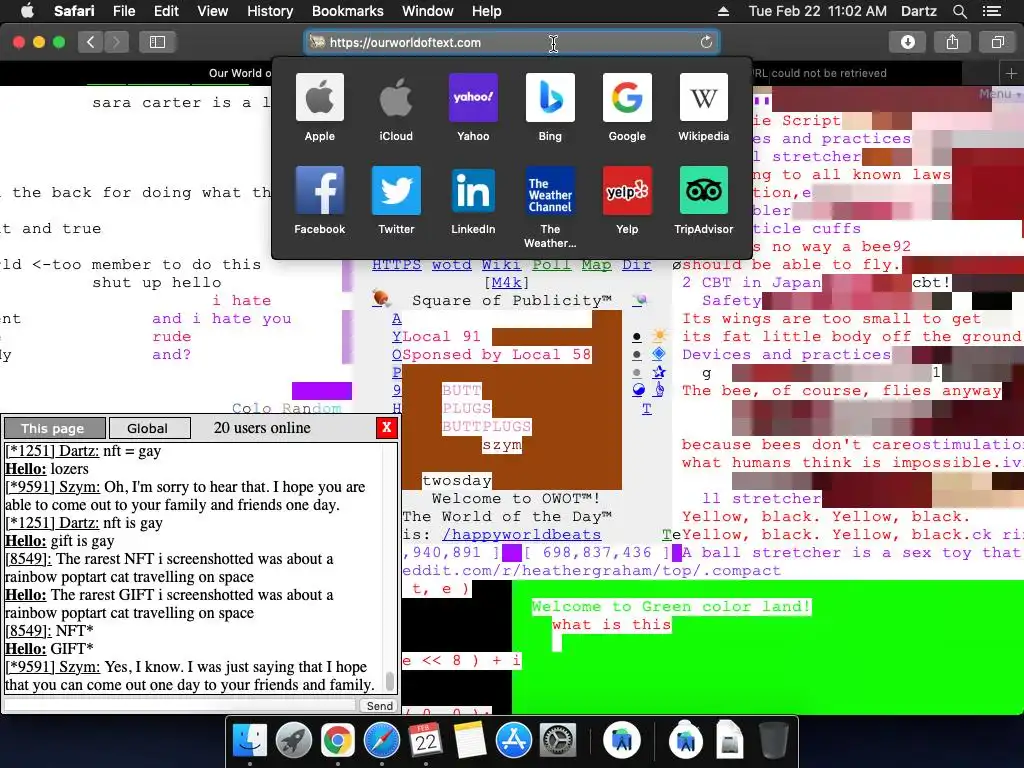Open the page Menu dropdown at top right
The image size is (1024, 768).
pyautogui.click(x=999, y=94)
